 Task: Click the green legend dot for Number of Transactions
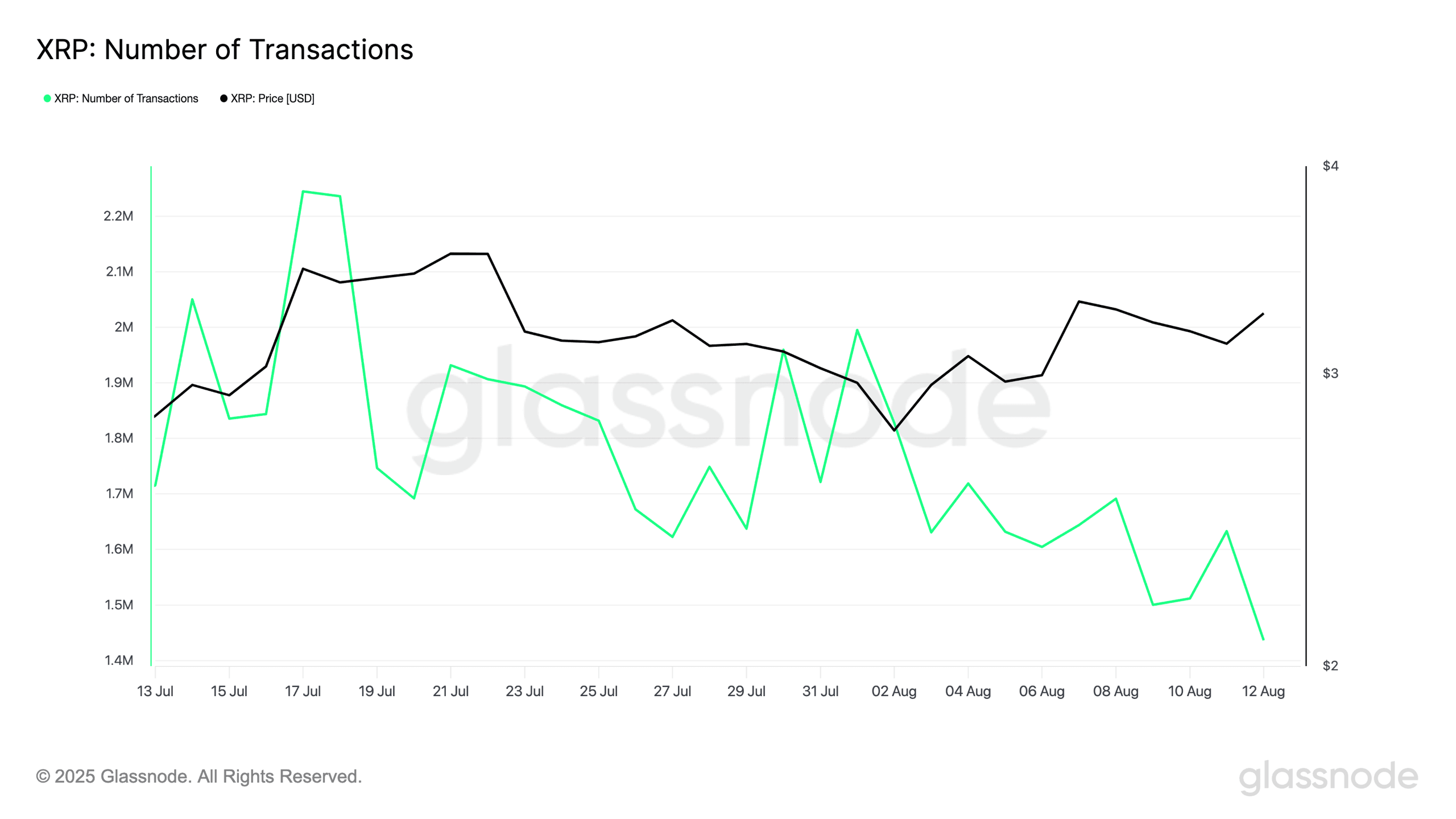tap(47, 98)
